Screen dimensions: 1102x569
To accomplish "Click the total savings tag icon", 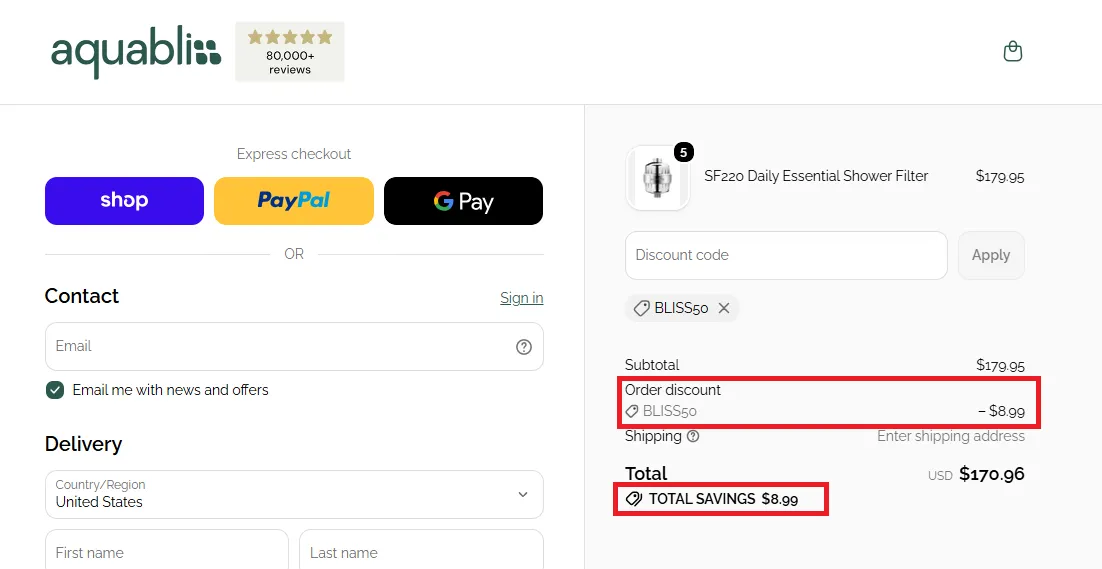I will [x=634, y=499].
